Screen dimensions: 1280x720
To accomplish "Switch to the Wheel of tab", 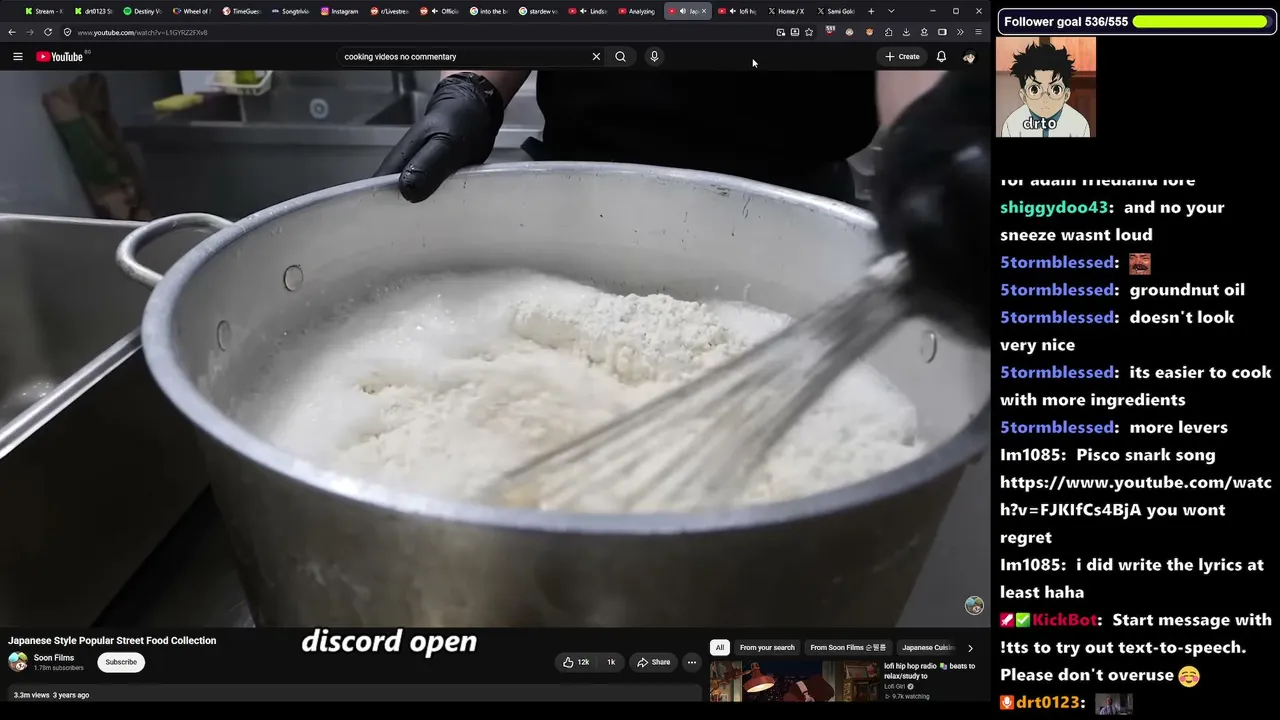I will [192, 11].
